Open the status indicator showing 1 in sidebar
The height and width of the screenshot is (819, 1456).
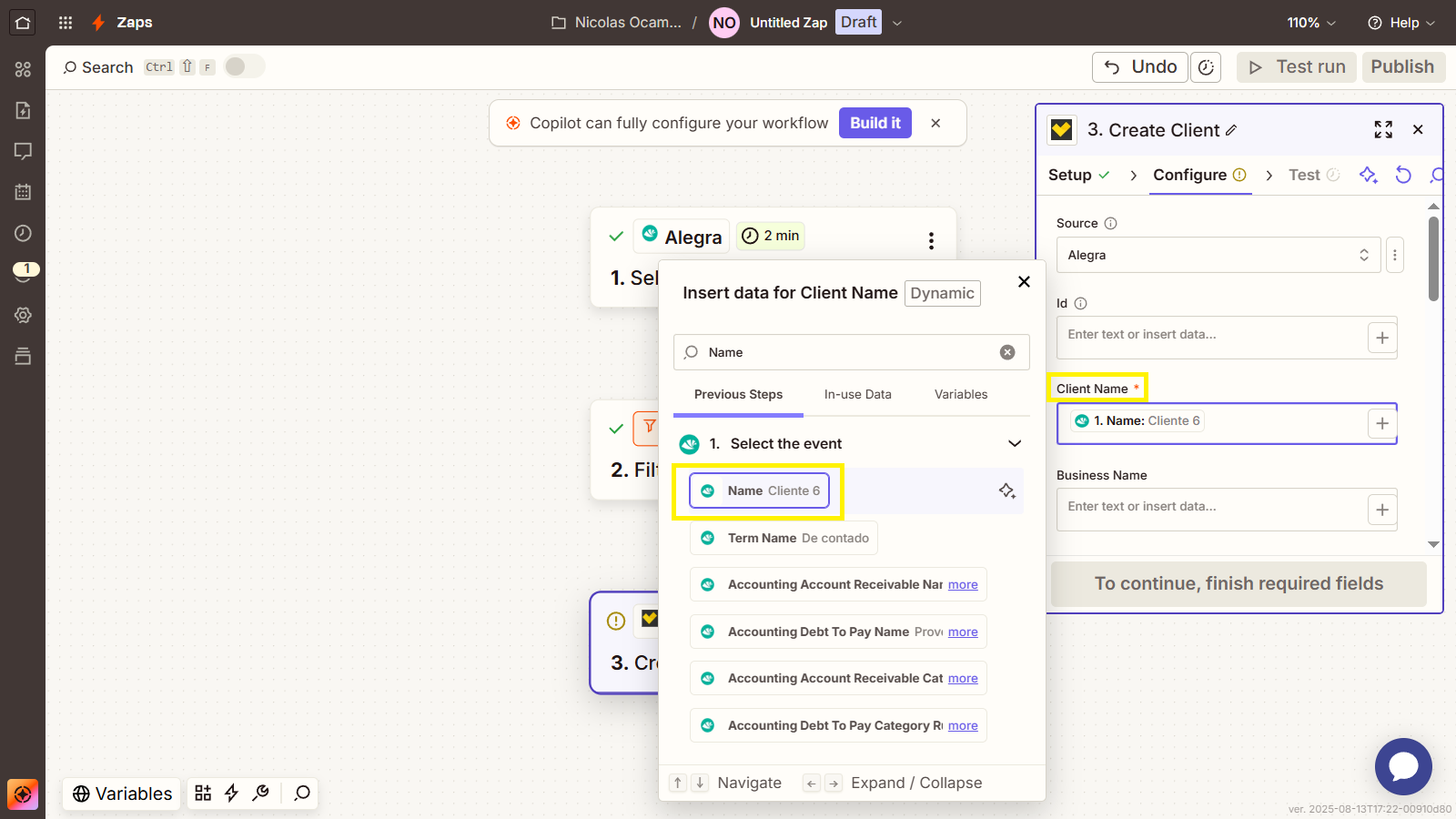coord(25,270)
